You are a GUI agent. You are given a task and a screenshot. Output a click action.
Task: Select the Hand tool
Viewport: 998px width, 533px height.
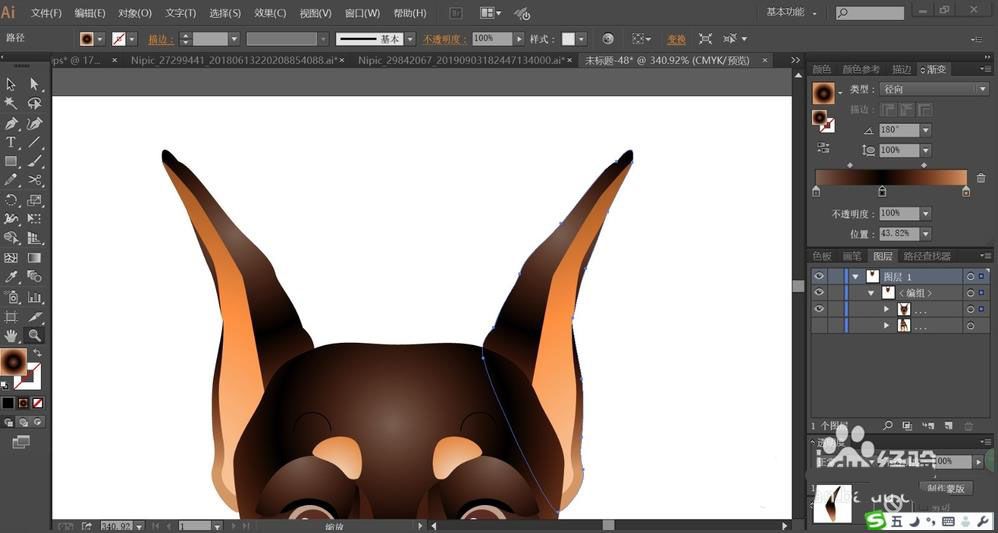click(x=11, y=336)
